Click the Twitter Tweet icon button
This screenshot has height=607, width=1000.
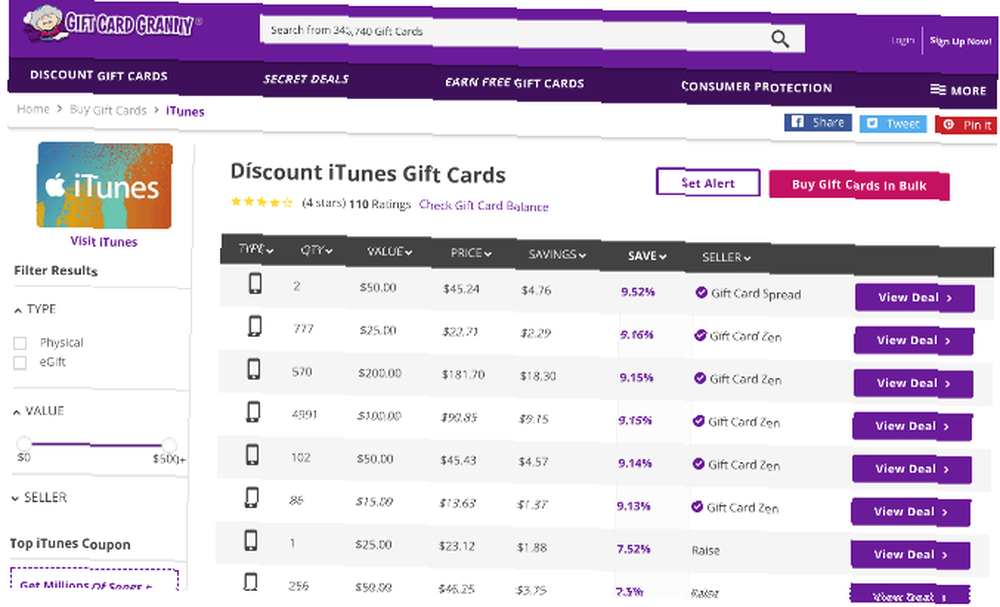point(872,123)
